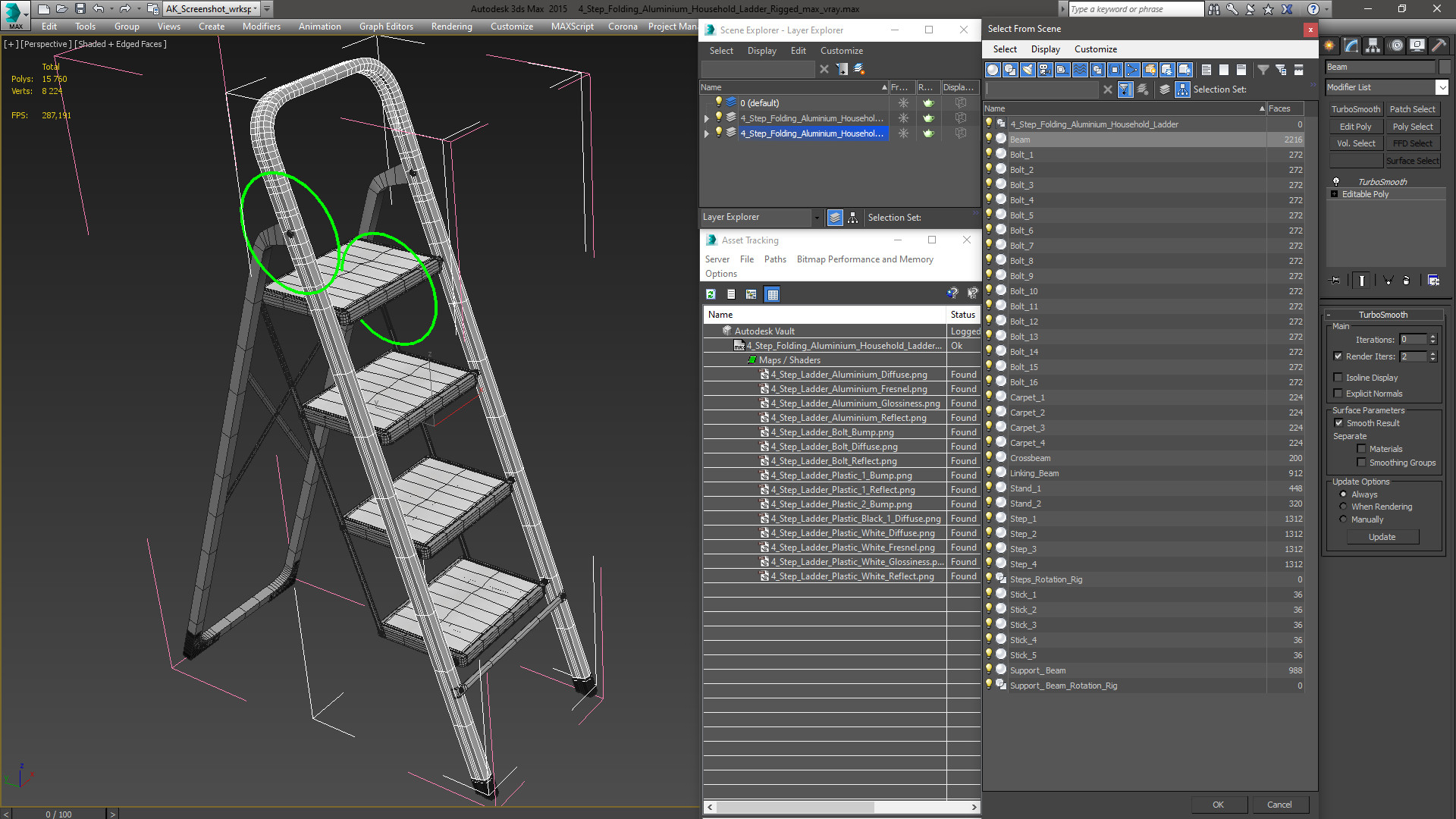Screen dimensions: 1456x819
Task: Click Invert Selection icon in Select From Scene
Action: tap(1241, 70)
